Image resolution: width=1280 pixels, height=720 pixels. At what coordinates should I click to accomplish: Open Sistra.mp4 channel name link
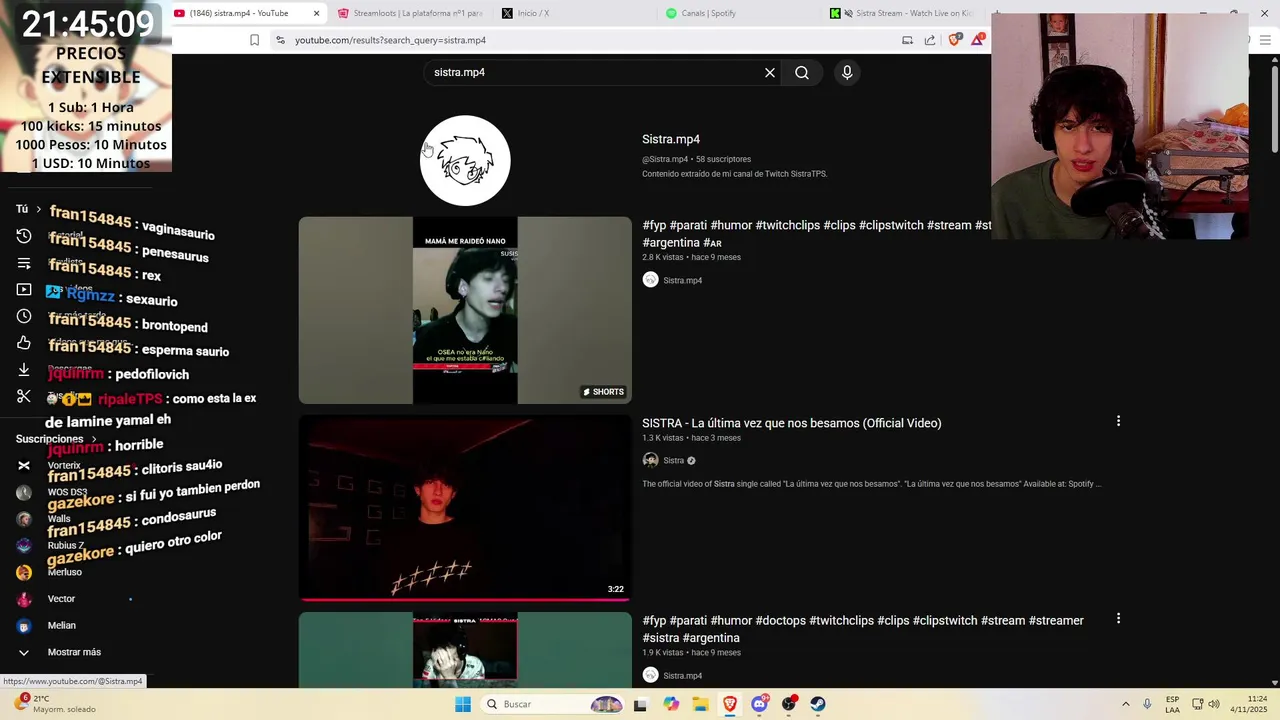tap(671, 139)
